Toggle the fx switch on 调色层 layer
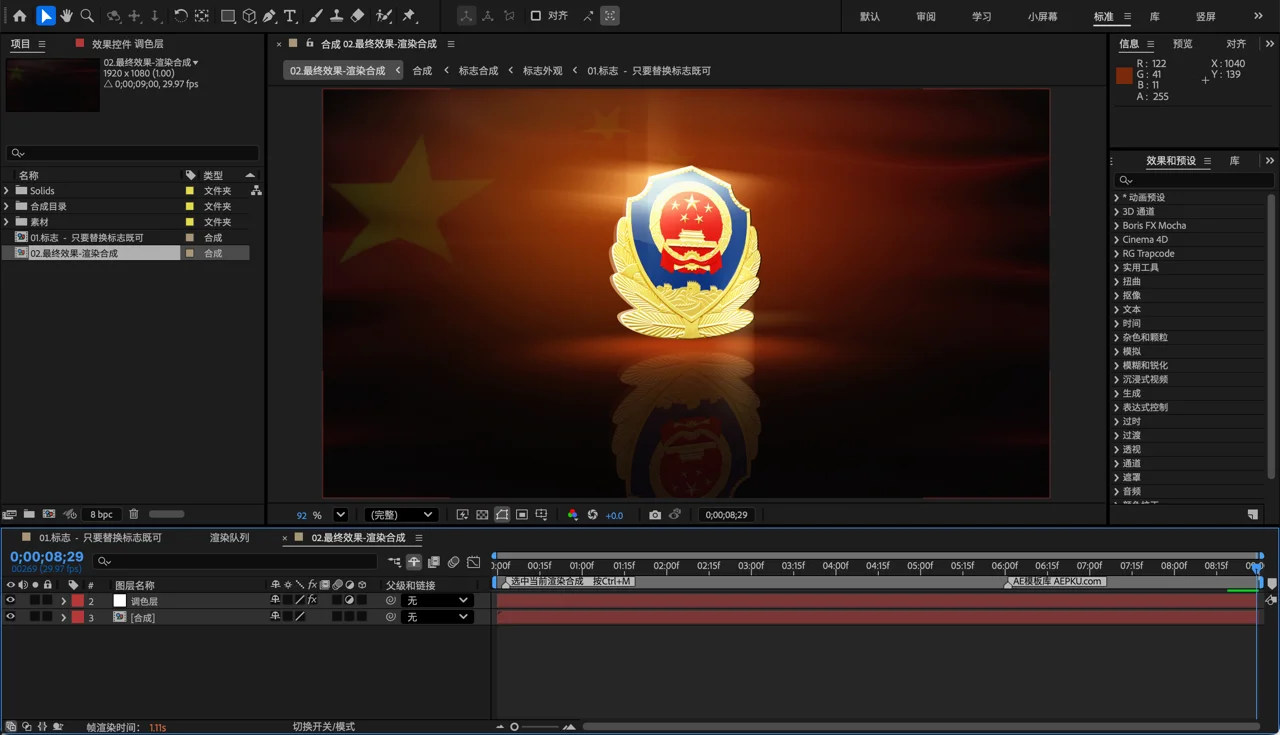 (312, 601)
